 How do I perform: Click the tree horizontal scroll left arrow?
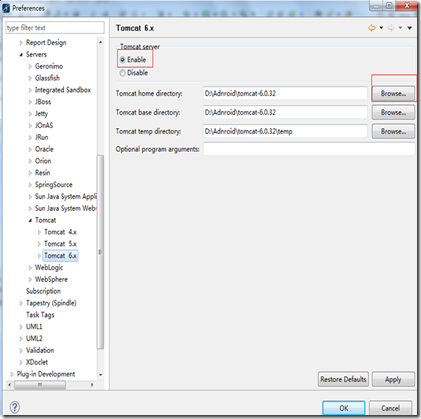(x=9, y=385)
